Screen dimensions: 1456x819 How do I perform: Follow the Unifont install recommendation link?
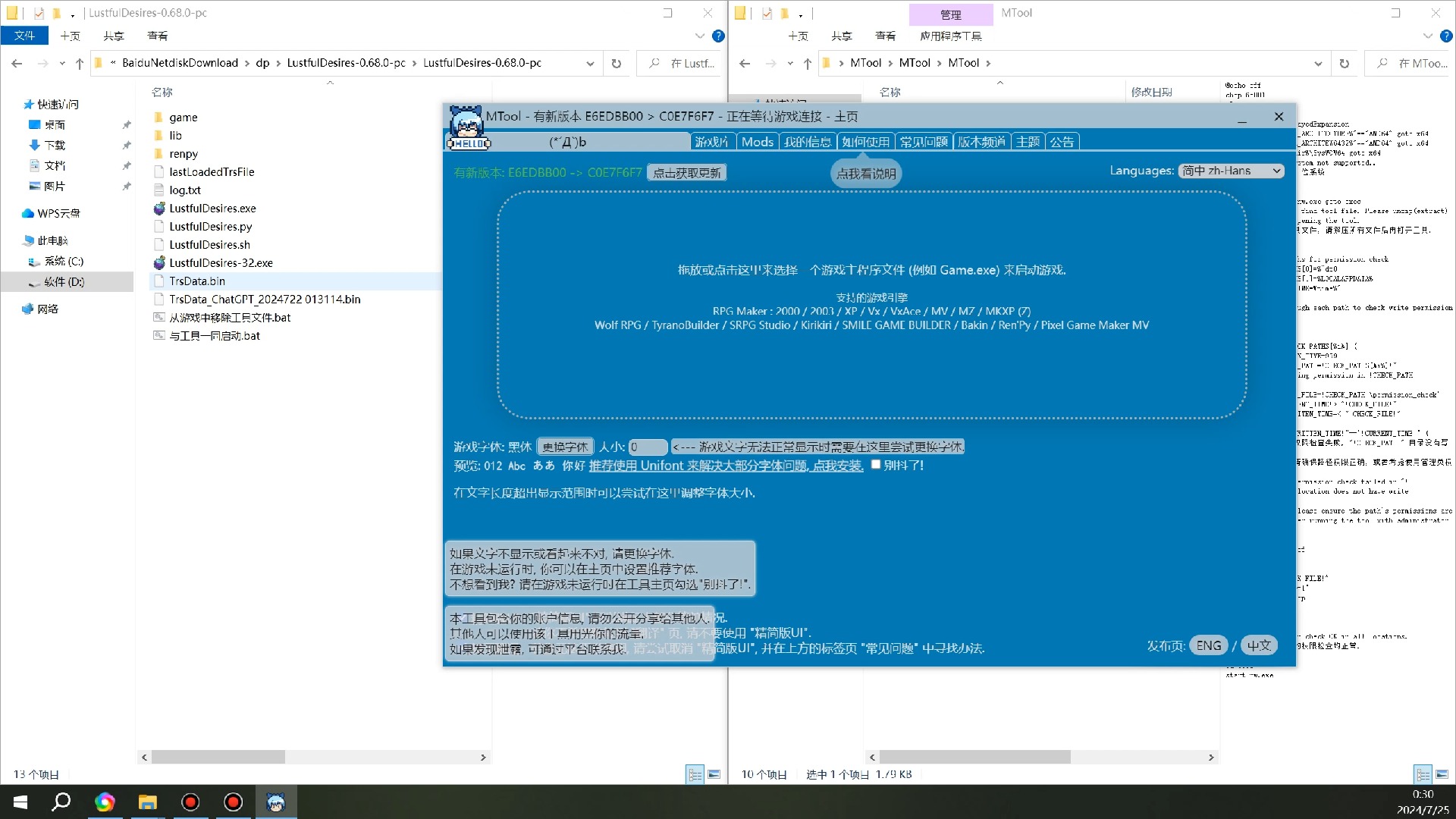coord(726,466)
